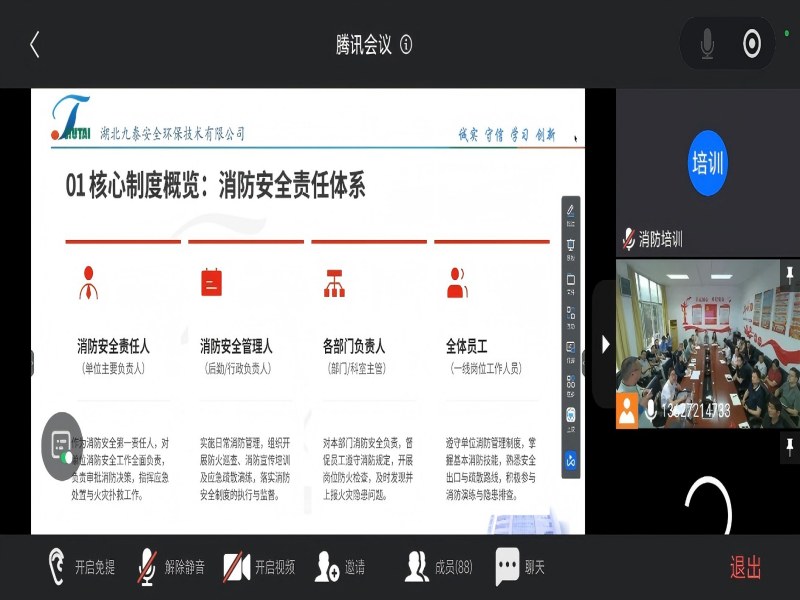
Task: Tap the muted mic icon beside 消防培训
Action: 628,238
